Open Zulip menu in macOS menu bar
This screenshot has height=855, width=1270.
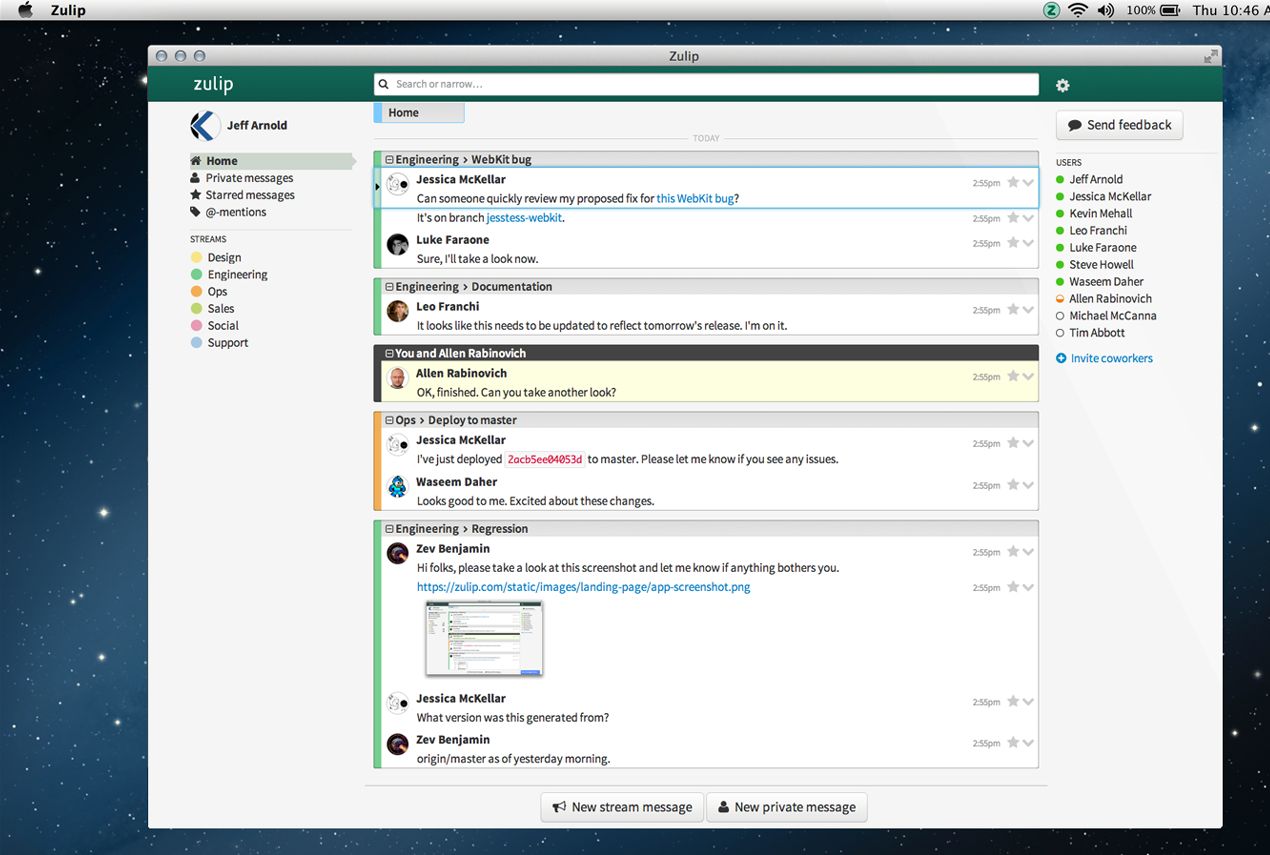click(68, 10)
